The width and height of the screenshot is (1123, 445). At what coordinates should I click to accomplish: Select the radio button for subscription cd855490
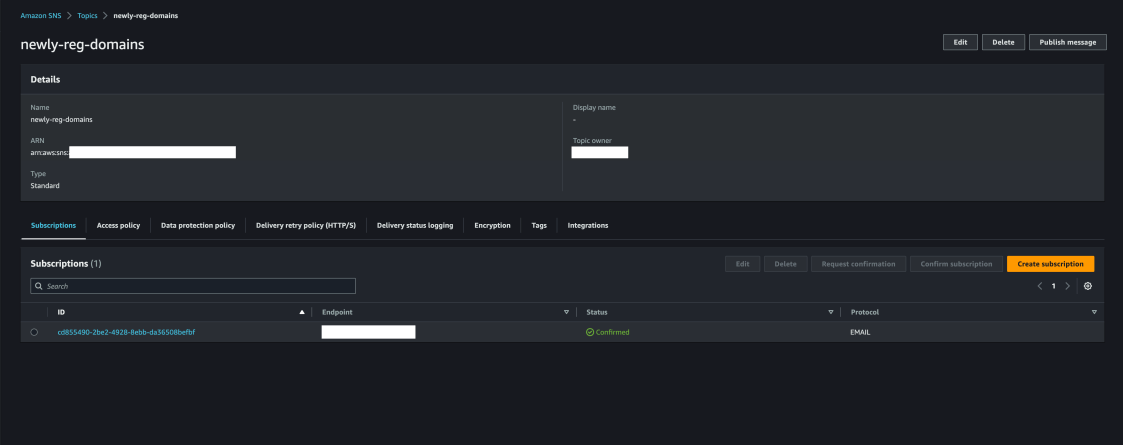point(35,332)
